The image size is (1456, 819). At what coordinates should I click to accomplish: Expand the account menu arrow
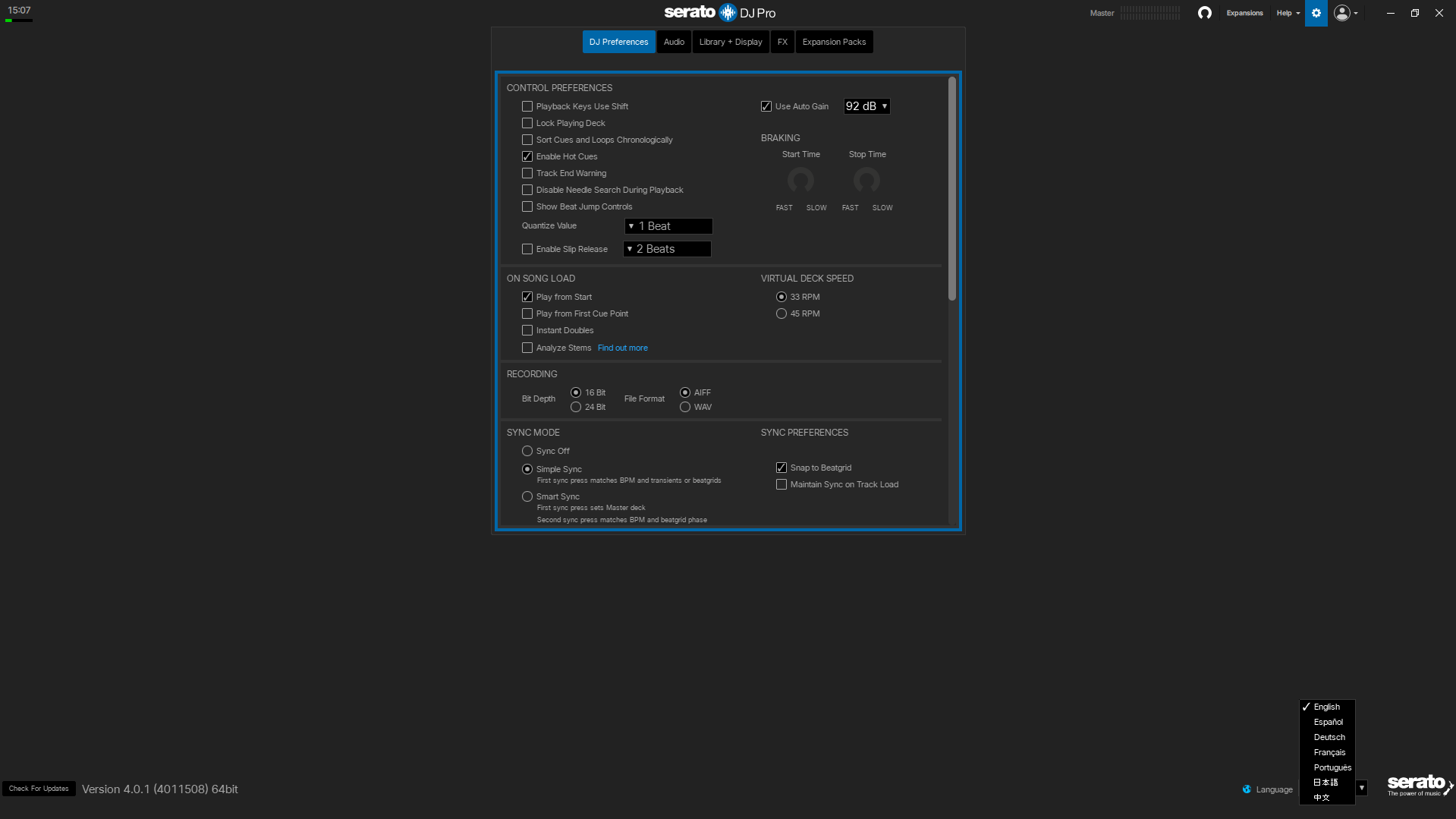click(1356, 13)
